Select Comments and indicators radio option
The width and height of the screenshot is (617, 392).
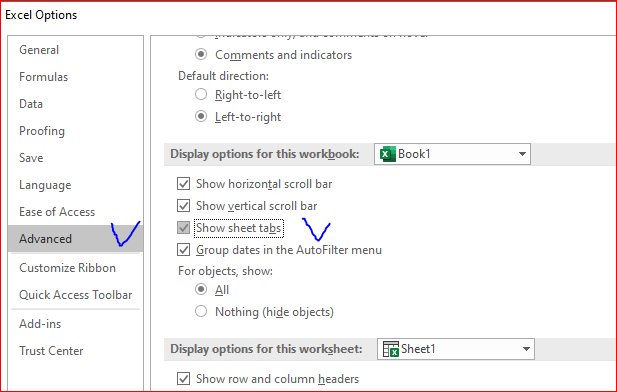click(x=201, y=54)
